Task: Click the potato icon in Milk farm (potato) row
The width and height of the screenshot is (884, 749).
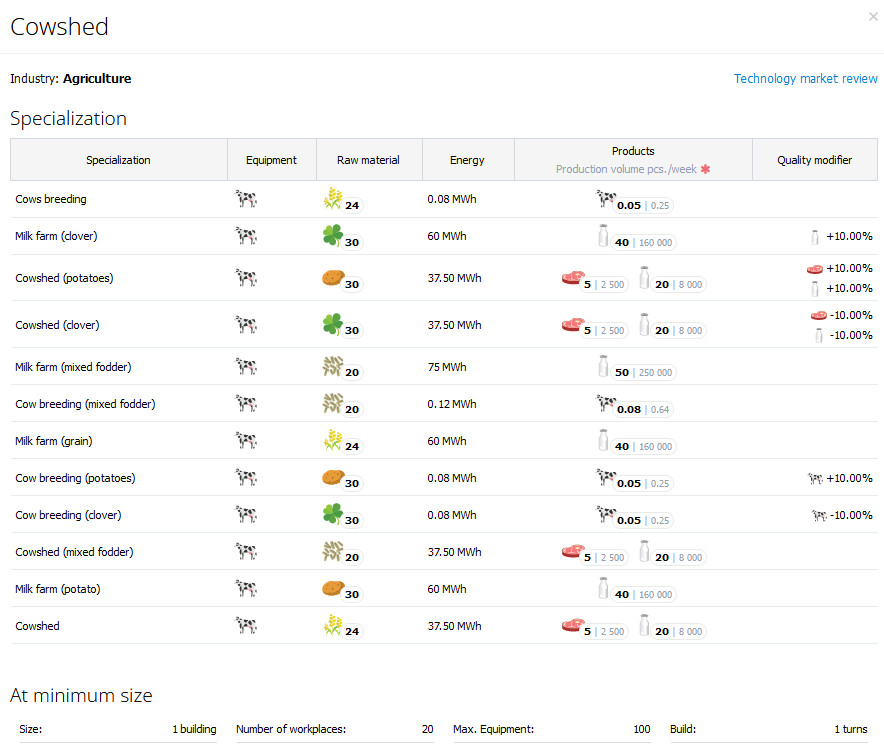Action: pos(333,588)
